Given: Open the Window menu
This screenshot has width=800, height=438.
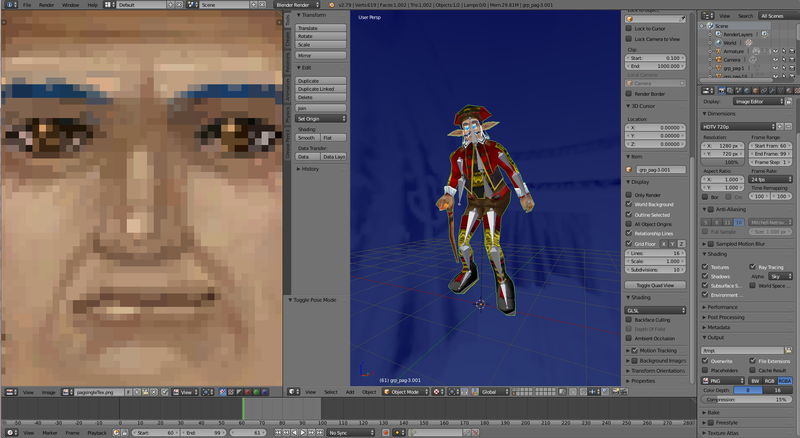Looking at the screenshot, I should 70,5.
